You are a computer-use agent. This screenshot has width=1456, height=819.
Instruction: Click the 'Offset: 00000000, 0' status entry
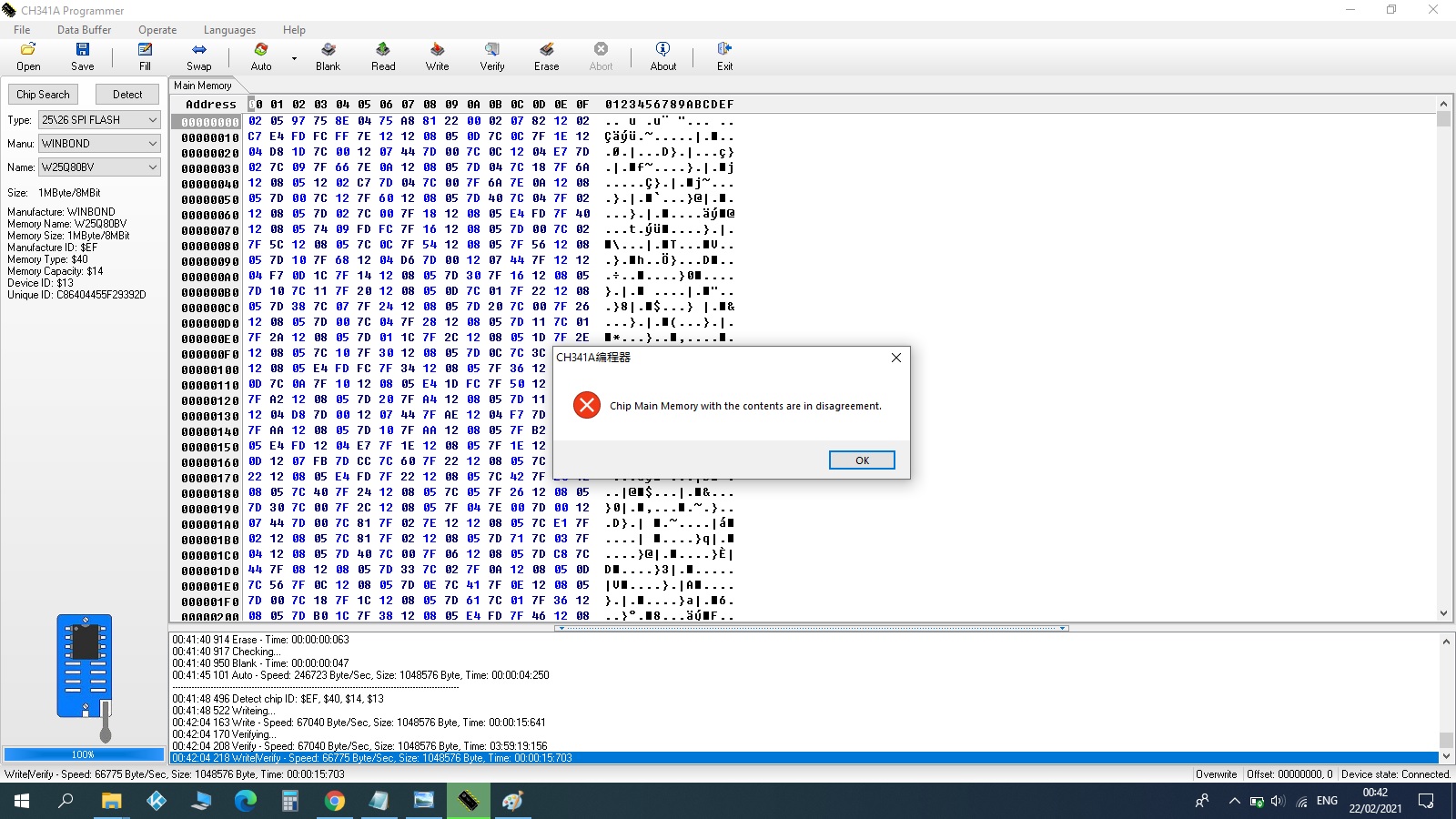[1289, 774]
